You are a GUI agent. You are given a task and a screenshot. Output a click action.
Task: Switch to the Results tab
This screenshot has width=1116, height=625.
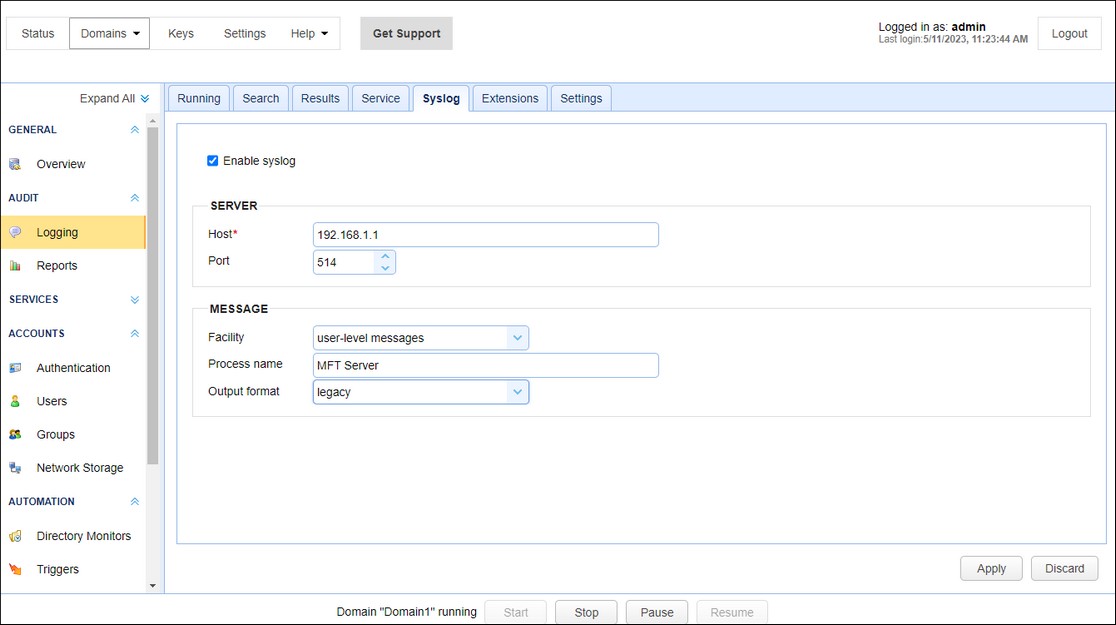(x=320, y=98)
